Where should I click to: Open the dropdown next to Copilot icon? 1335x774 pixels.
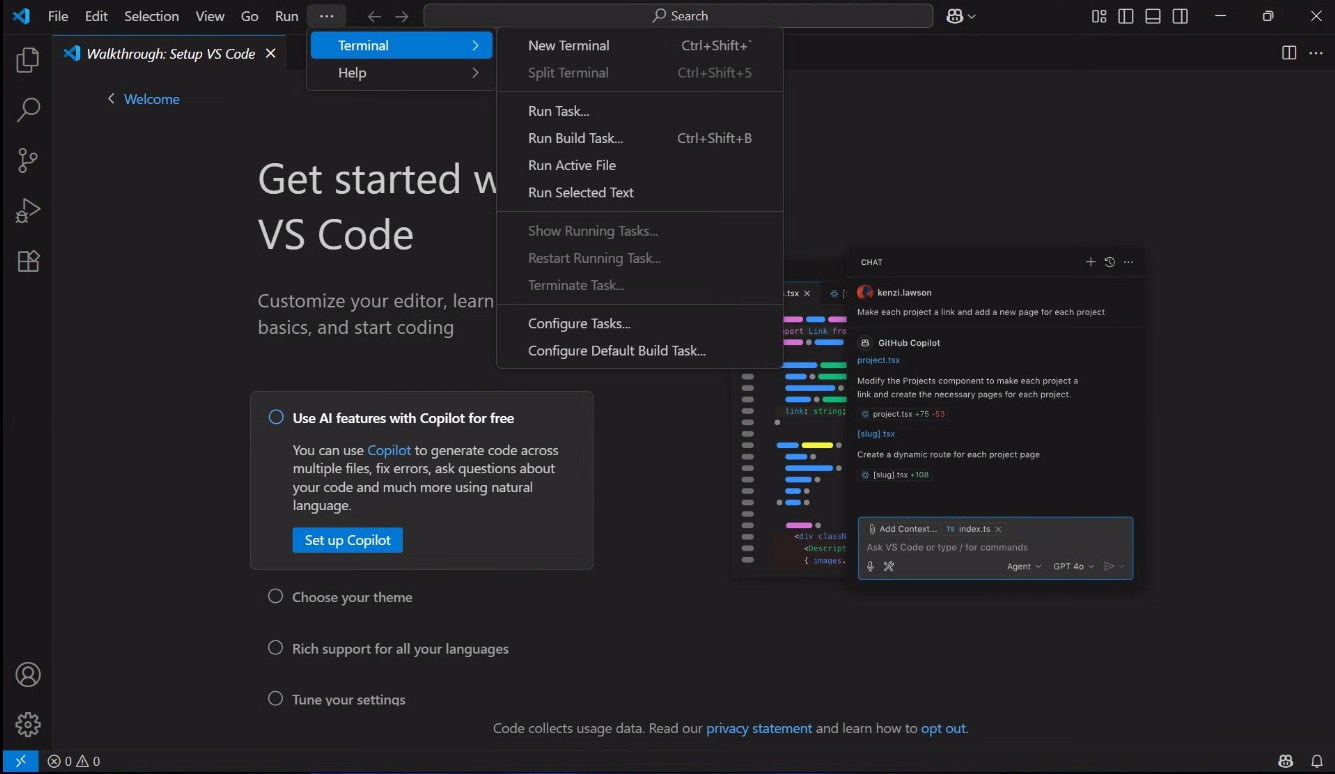pos(972,16)
